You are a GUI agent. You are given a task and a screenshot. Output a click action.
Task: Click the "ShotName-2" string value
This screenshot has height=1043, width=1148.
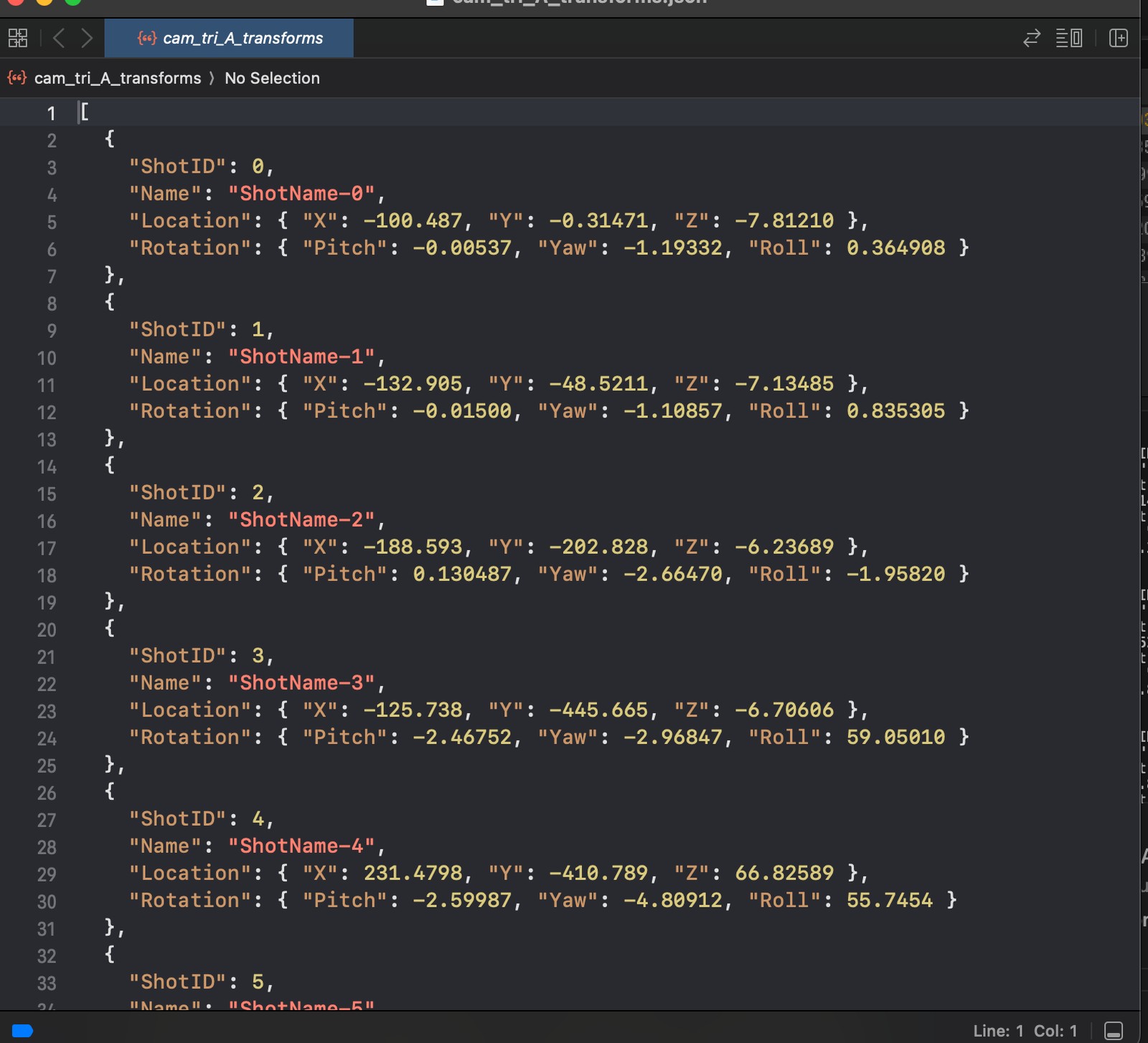click(301, 519)
